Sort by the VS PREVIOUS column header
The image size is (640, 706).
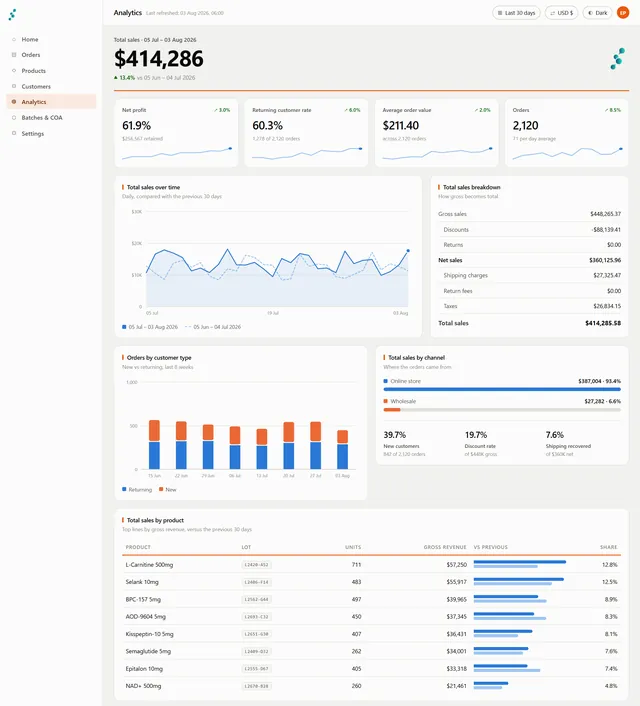tap(490, 547)
